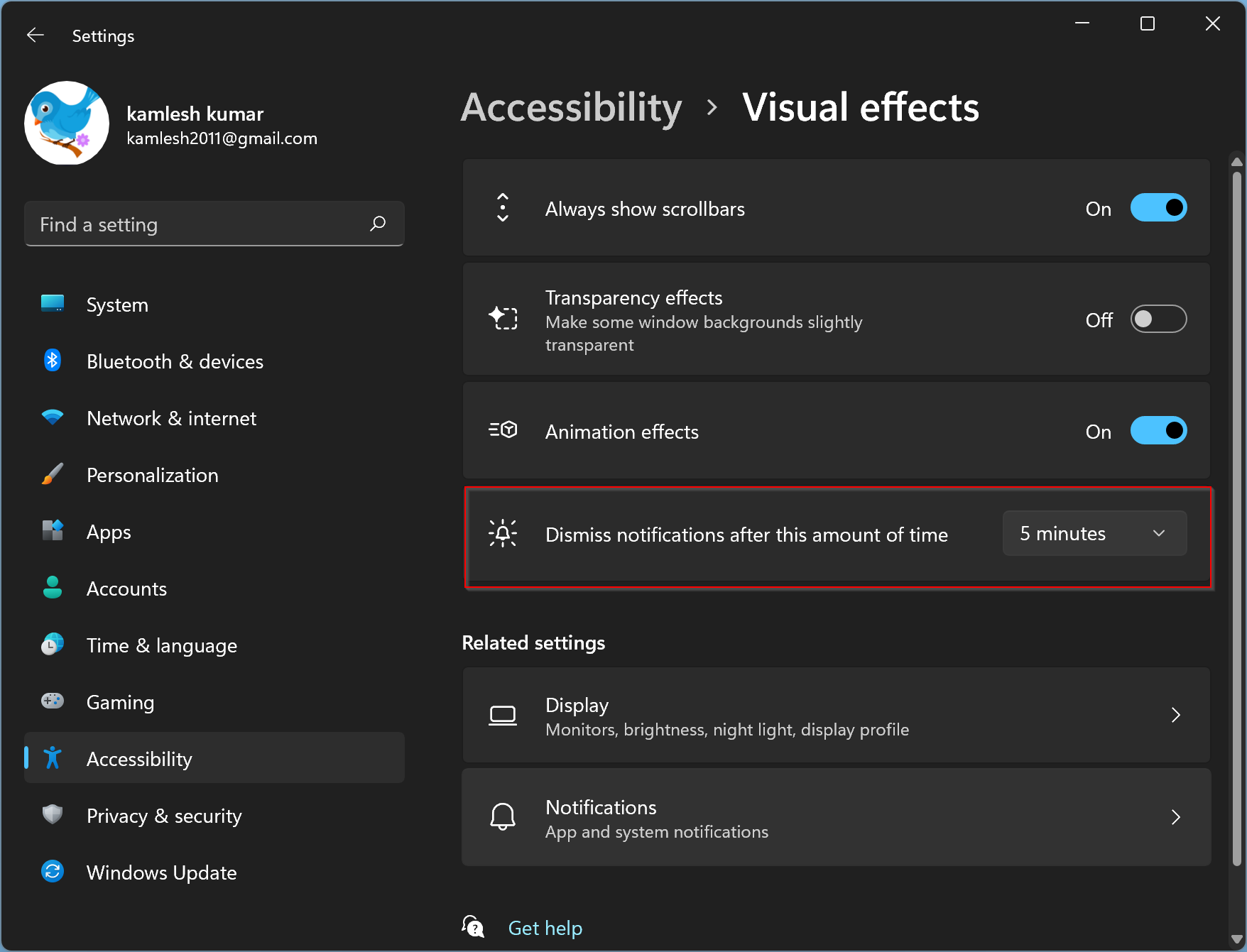Image resolution: width=1247 pixels, height=952 pixels.
Task: Open Apps settings
Action: (x=214, y=532)
